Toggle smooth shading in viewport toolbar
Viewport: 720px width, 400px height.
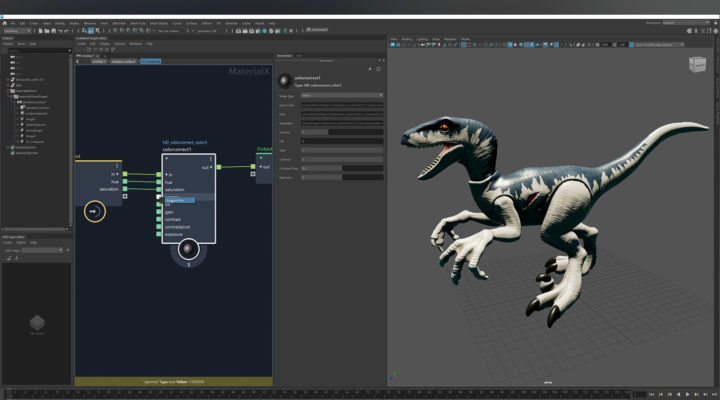pyautogui.click(x=510, y=45)
